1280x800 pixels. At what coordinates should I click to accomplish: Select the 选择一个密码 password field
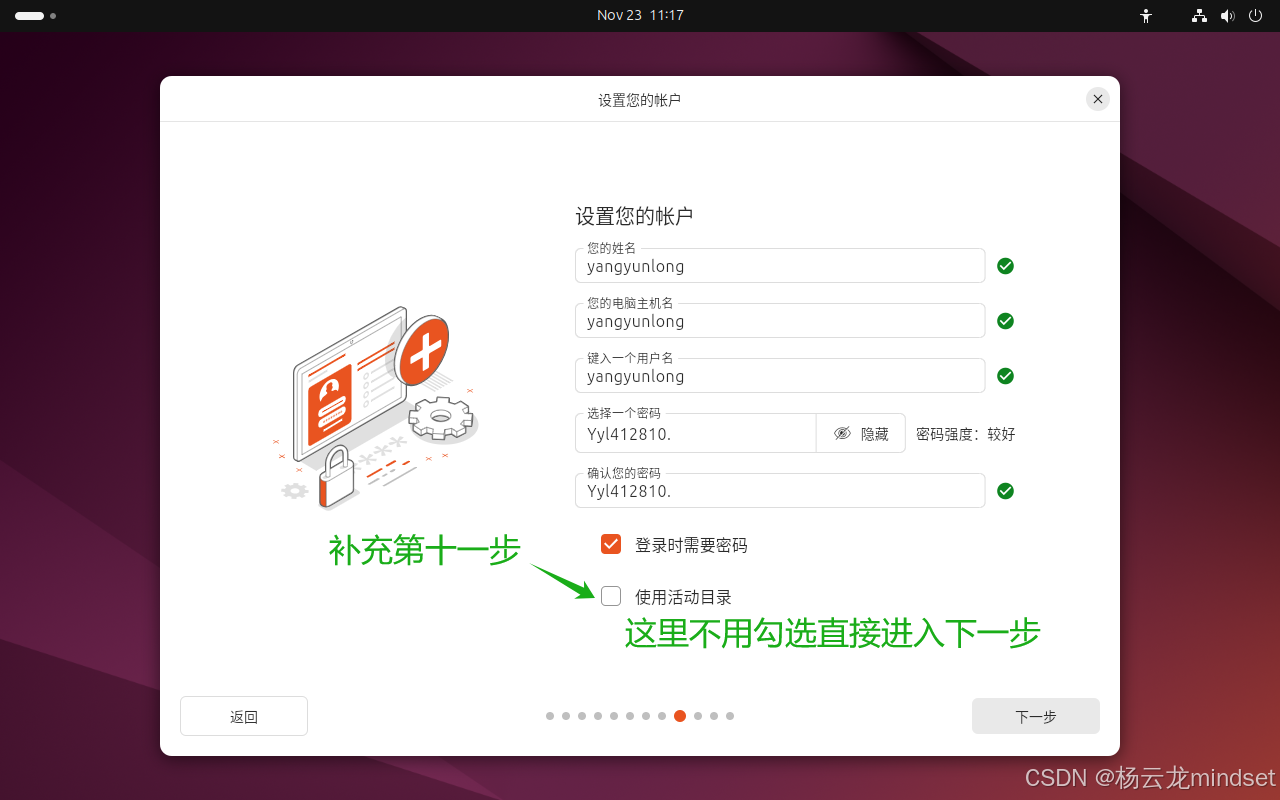[x=696, y=434]
